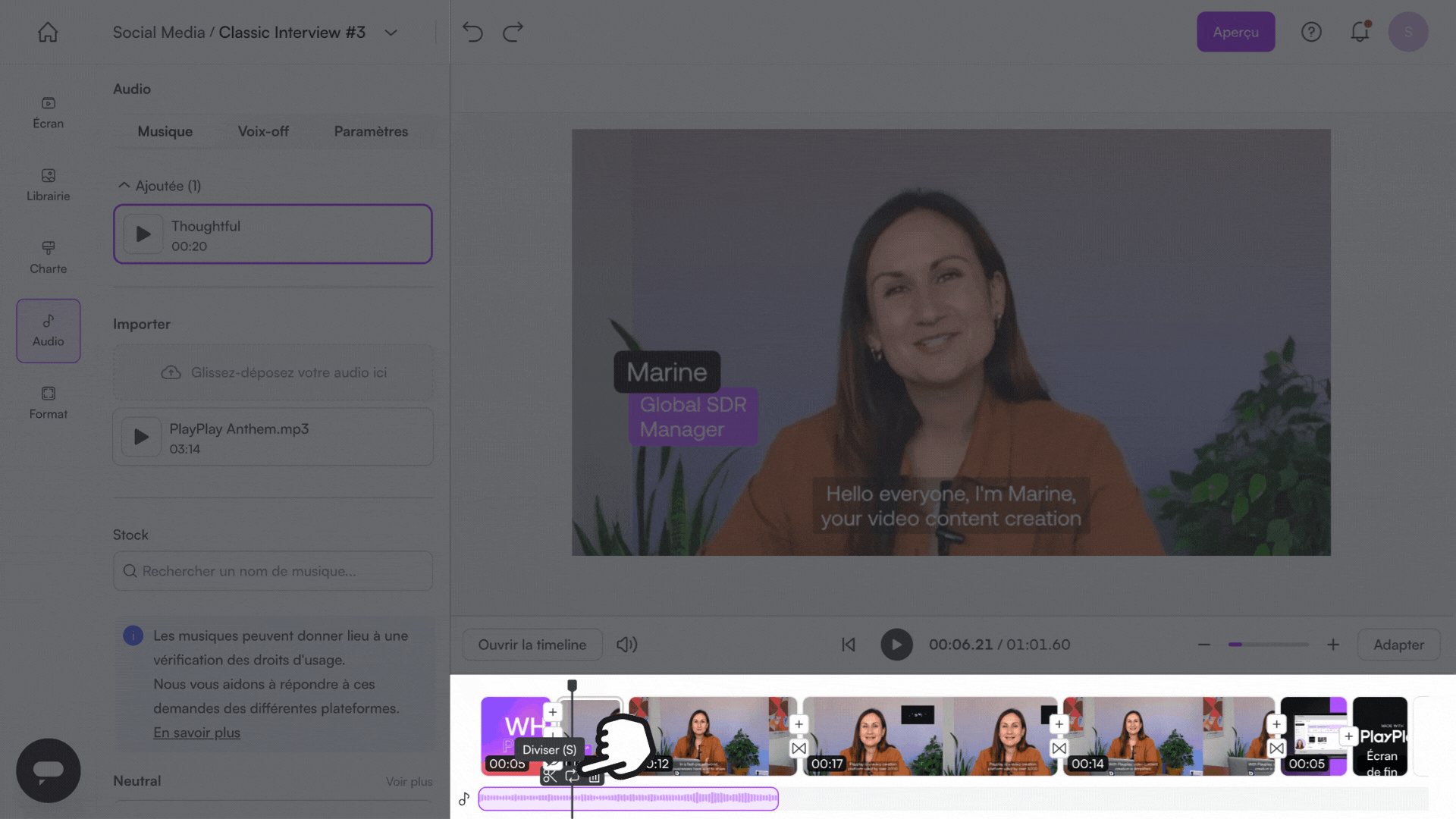Expand Neutral category with Voir plus
The width and height of the screenshot is (1456, 819).
click(x=409, y=782)
